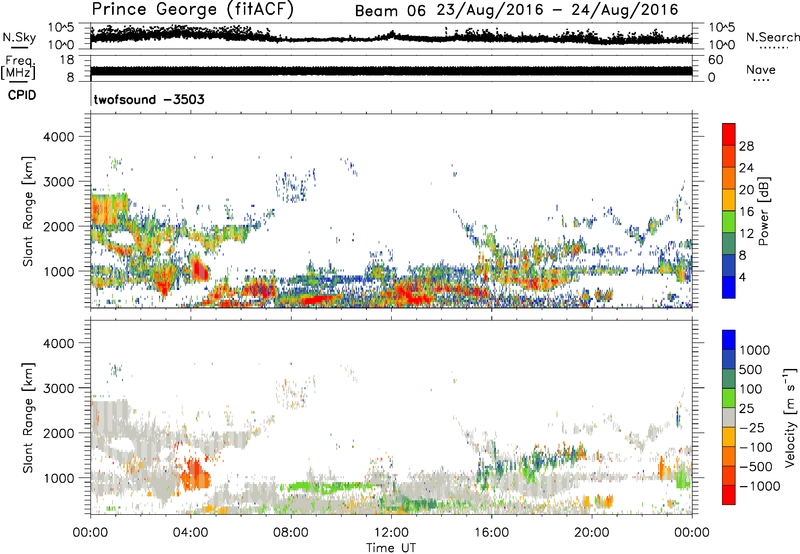Click the 'Nave' legend label
This screenshot has width=800, height=554.
coord(761,69)
